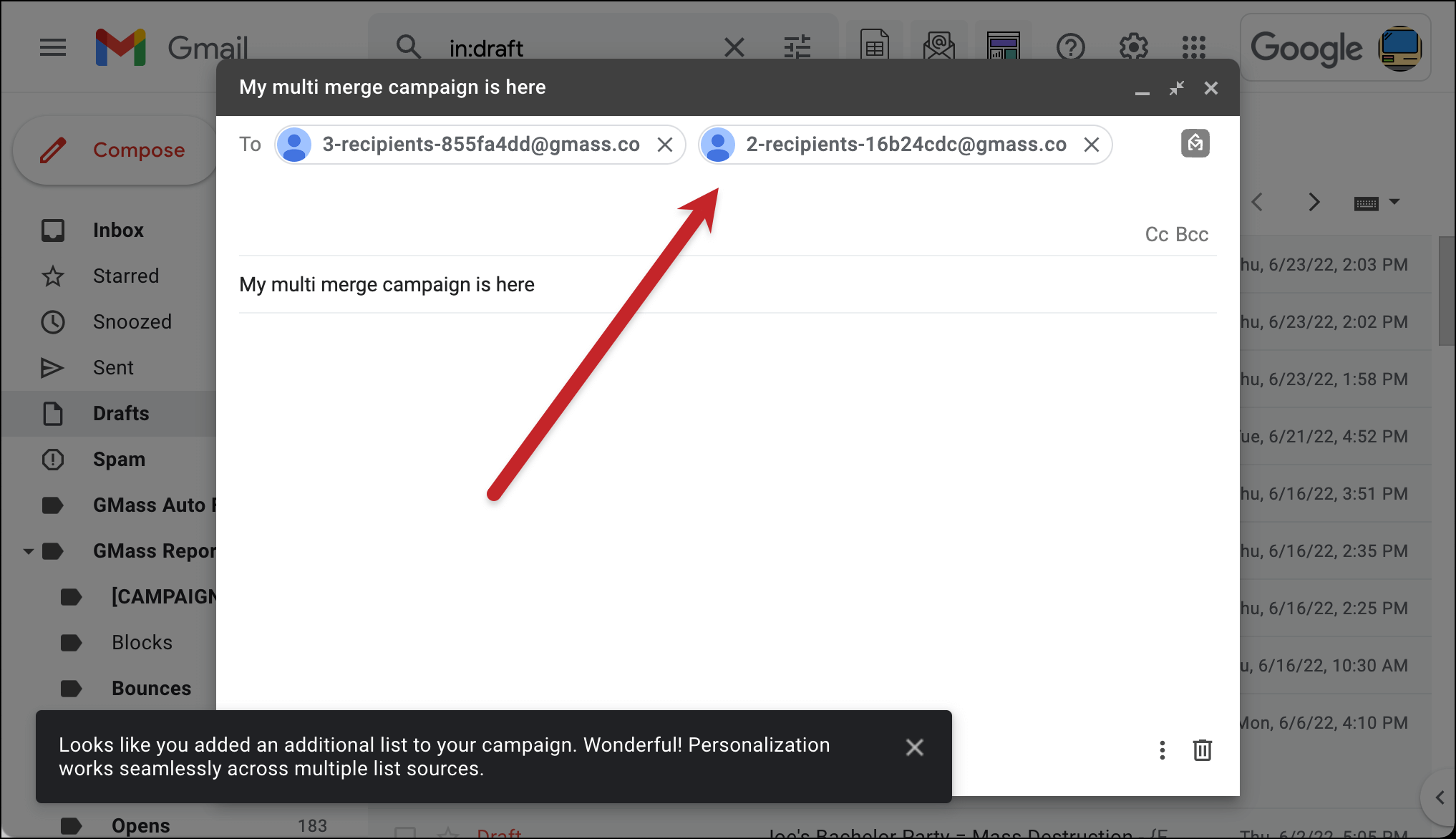Screen dimensions: 1456x839
Task: Click the Gmail logo
Action: pos(172,48)
